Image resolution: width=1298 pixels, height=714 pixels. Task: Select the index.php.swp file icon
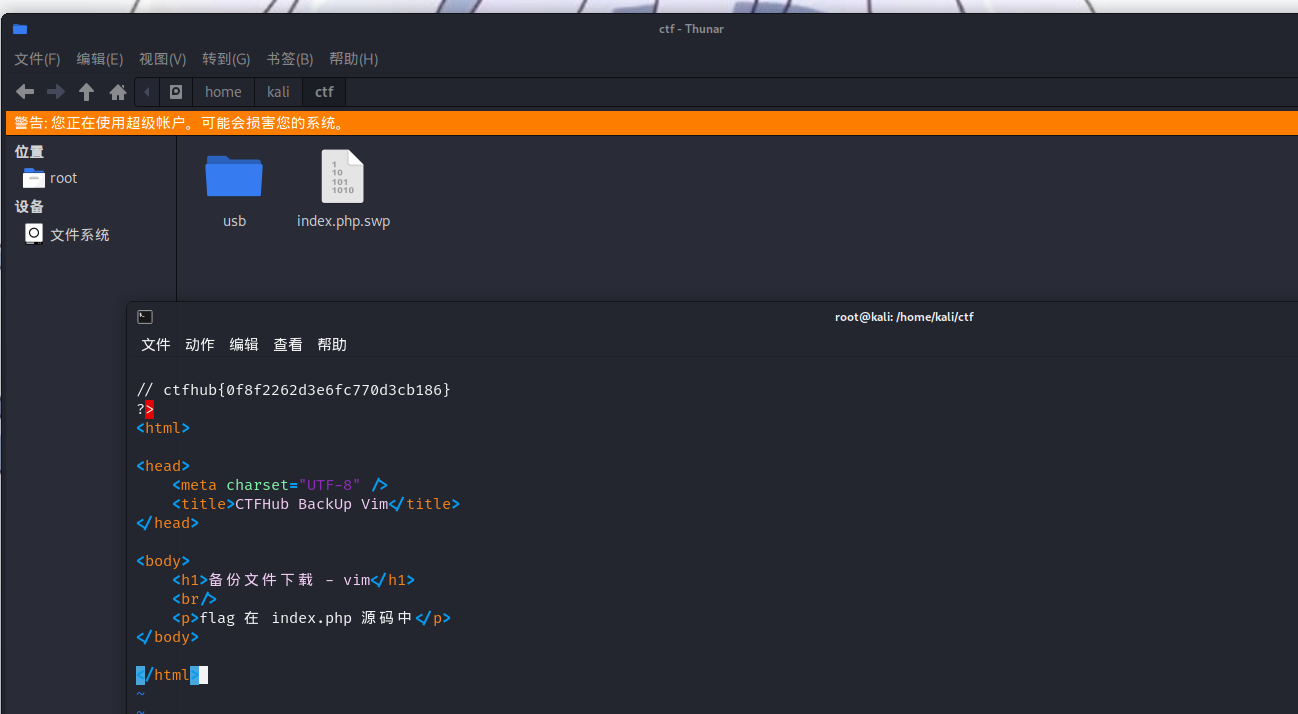coord(343,177)
